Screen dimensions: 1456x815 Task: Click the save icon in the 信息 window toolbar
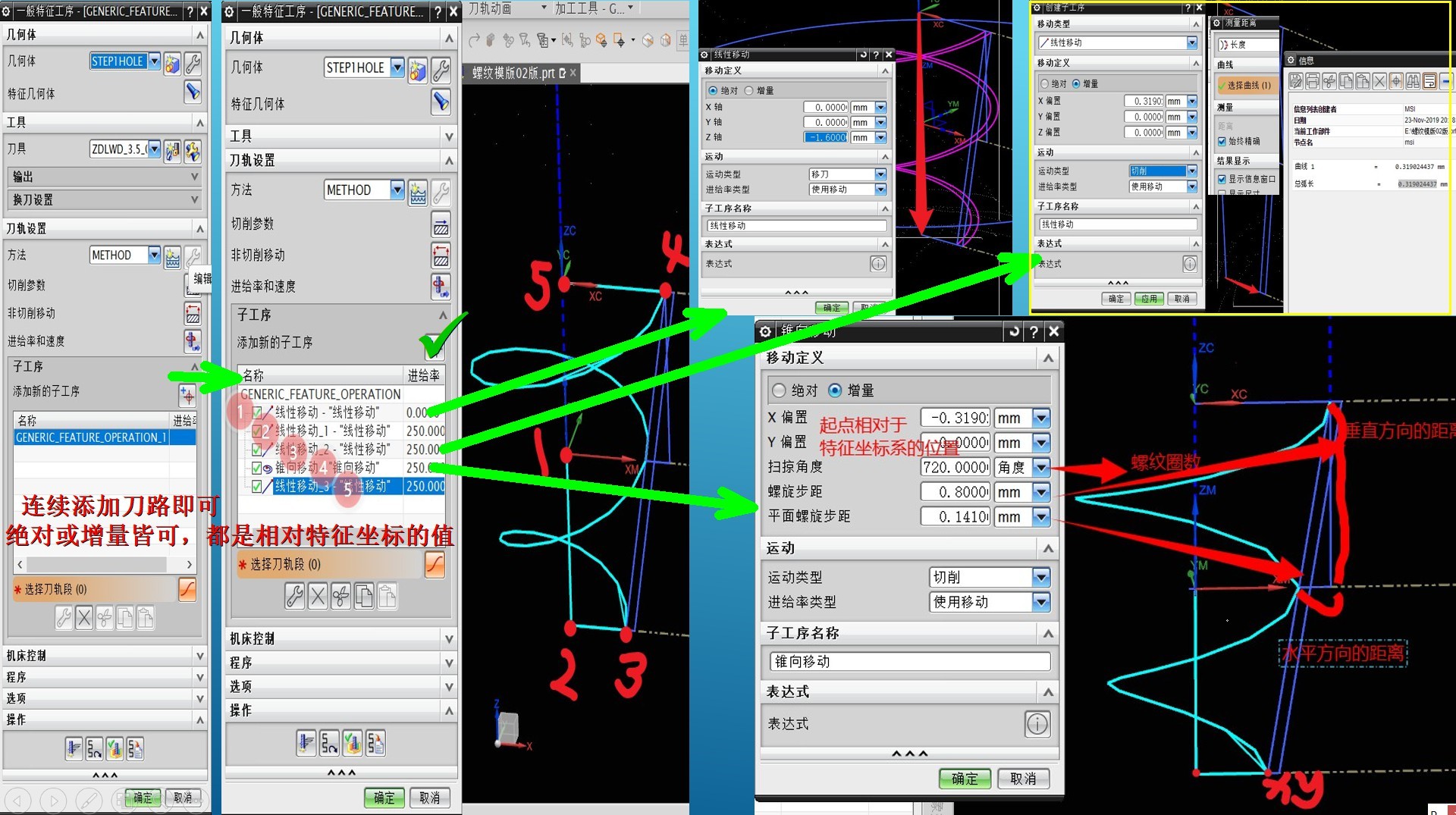pos(1295,81)
